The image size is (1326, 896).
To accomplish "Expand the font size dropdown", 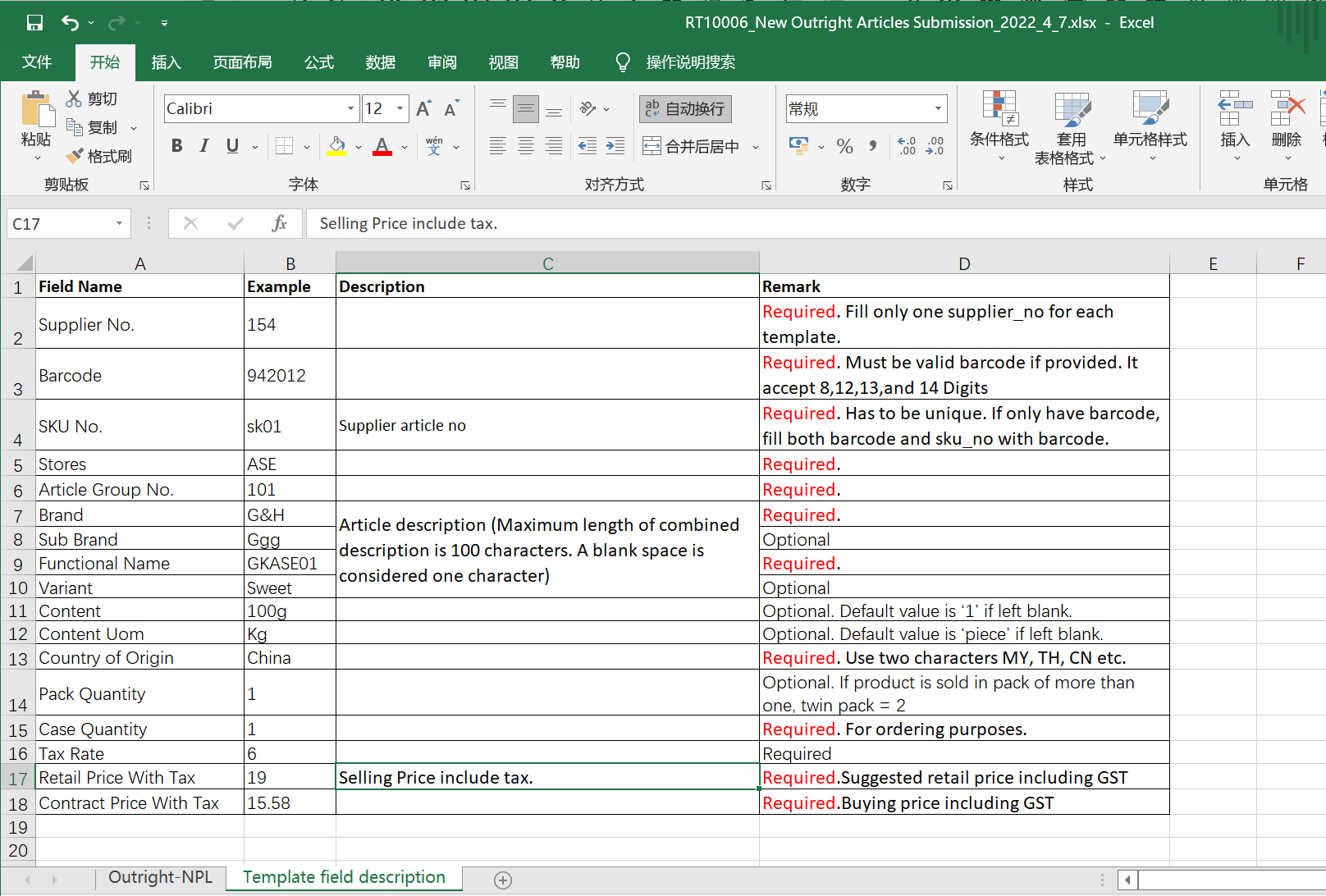I will (400, 109).
